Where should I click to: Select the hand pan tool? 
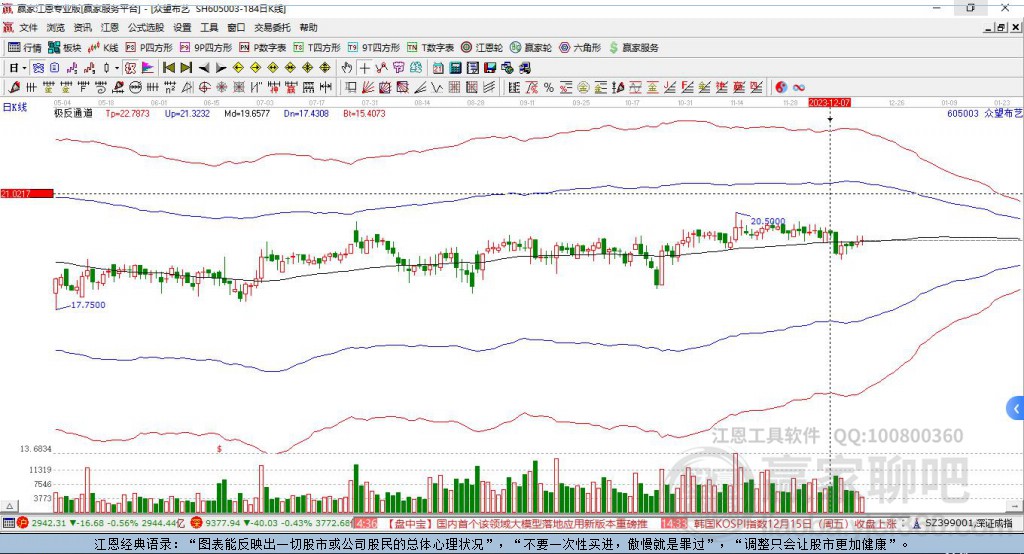347,68
